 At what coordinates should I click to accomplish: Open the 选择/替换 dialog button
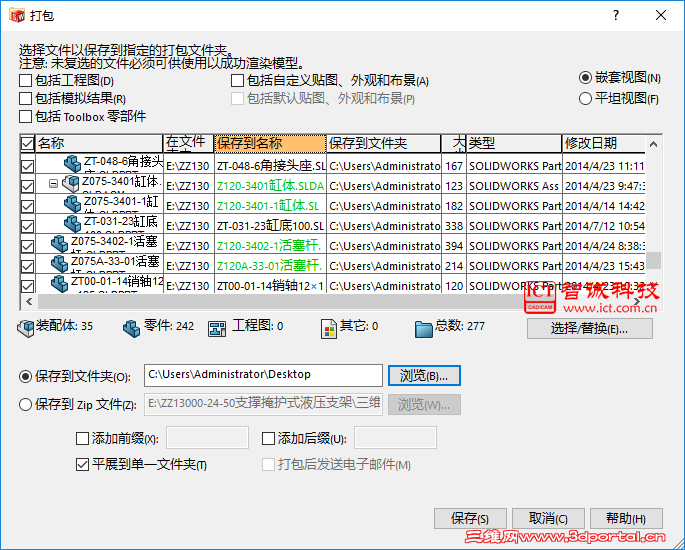[x=590, y=329]
